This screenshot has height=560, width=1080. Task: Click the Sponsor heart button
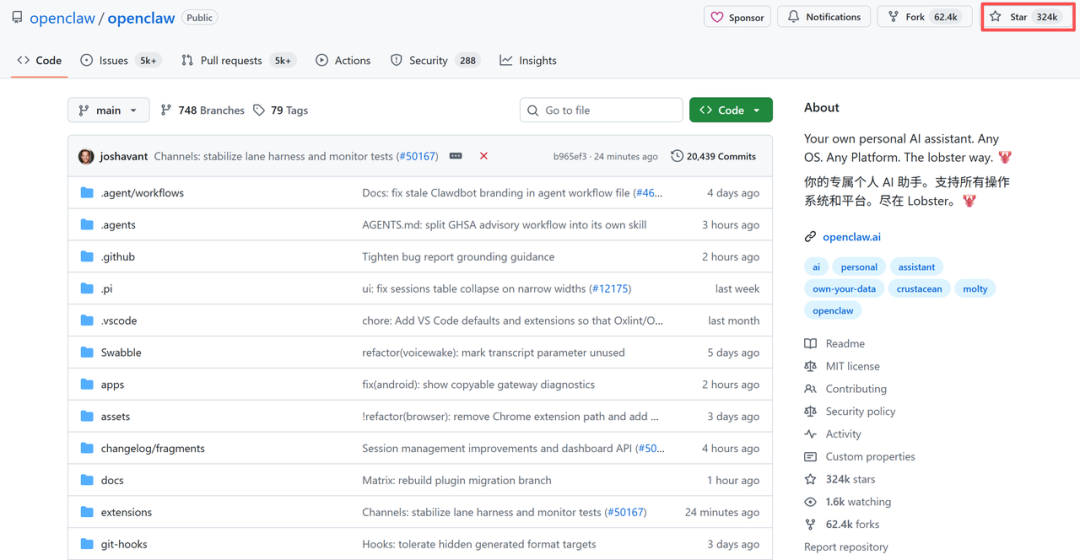coord(738,17)
